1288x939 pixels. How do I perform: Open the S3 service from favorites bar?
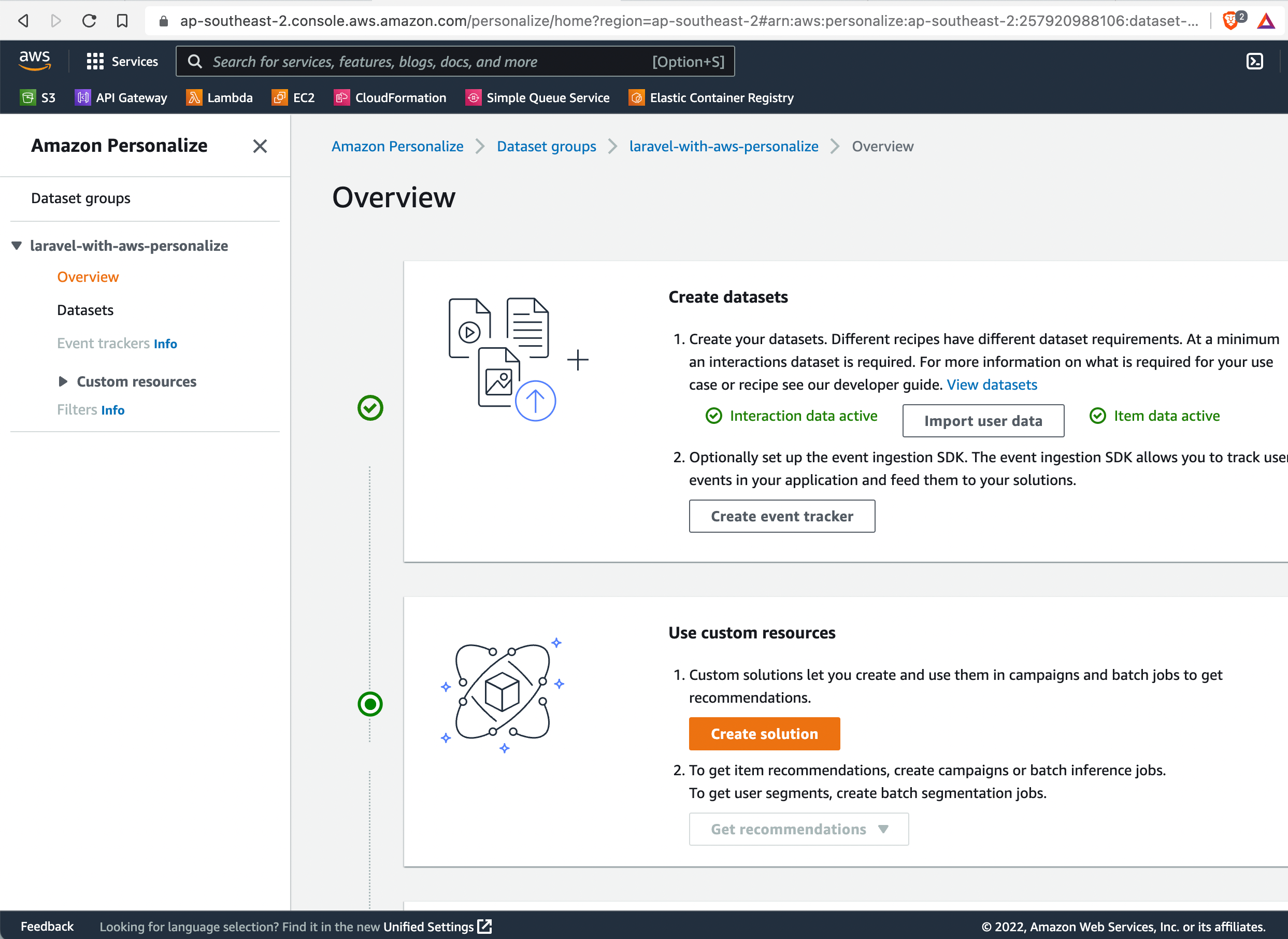point(38,97)
